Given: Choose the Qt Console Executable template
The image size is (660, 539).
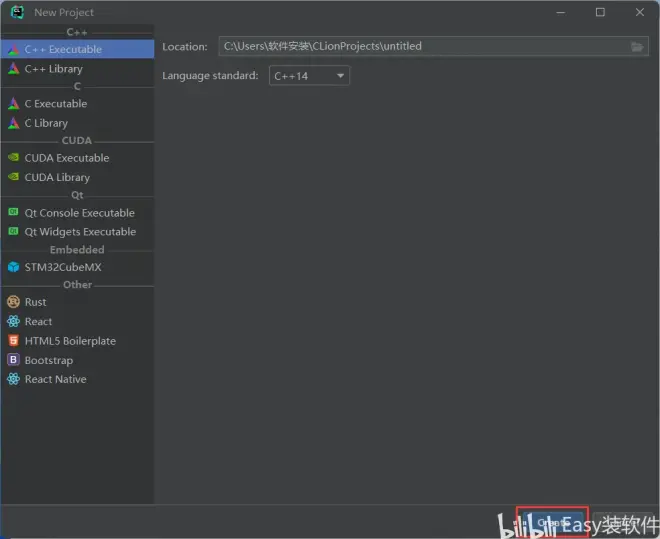Looking at the screenshot, I should point(77,212).
